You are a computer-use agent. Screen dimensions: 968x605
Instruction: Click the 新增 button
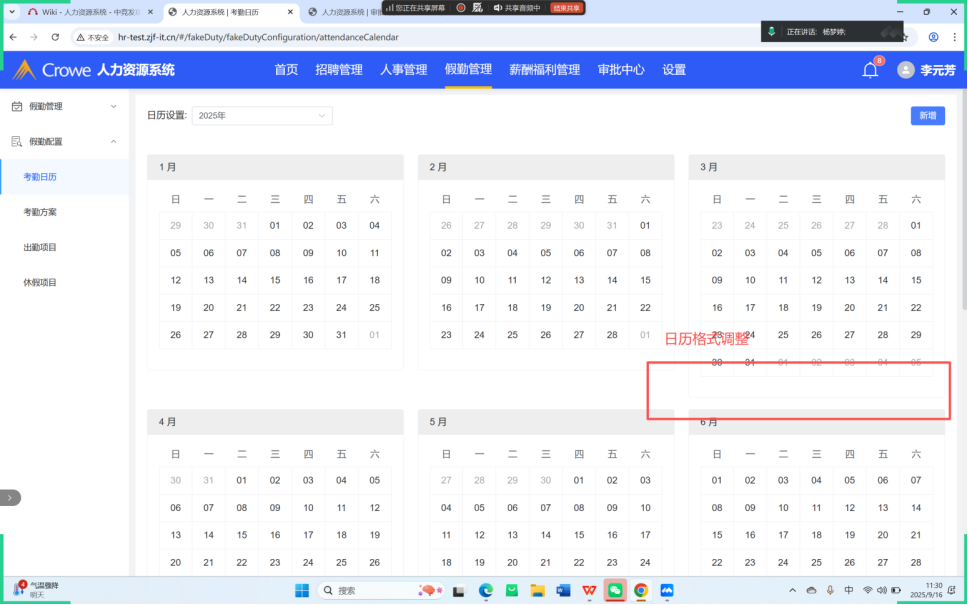tap(928, 115)
